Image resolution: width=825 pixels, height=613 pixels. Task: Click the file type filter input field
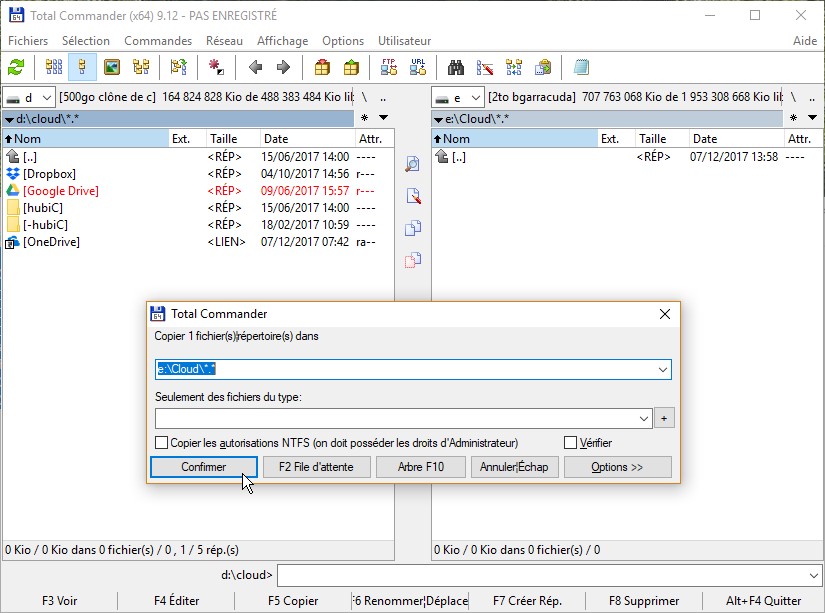[x=400, y=418]
